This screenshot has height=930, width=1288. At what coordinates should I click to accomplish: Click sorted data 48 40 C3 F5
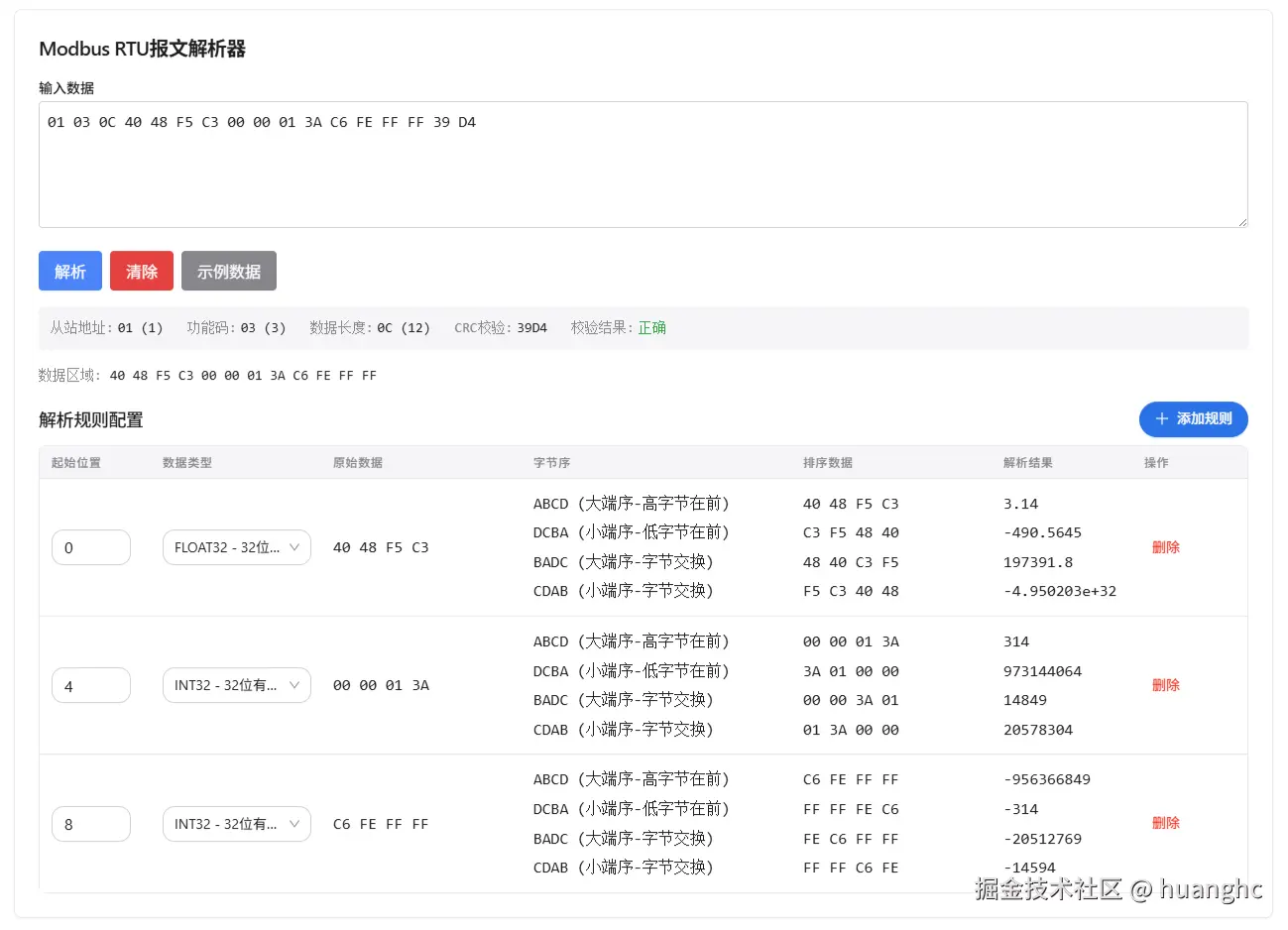pyautogui.click(x=851, y=562)
